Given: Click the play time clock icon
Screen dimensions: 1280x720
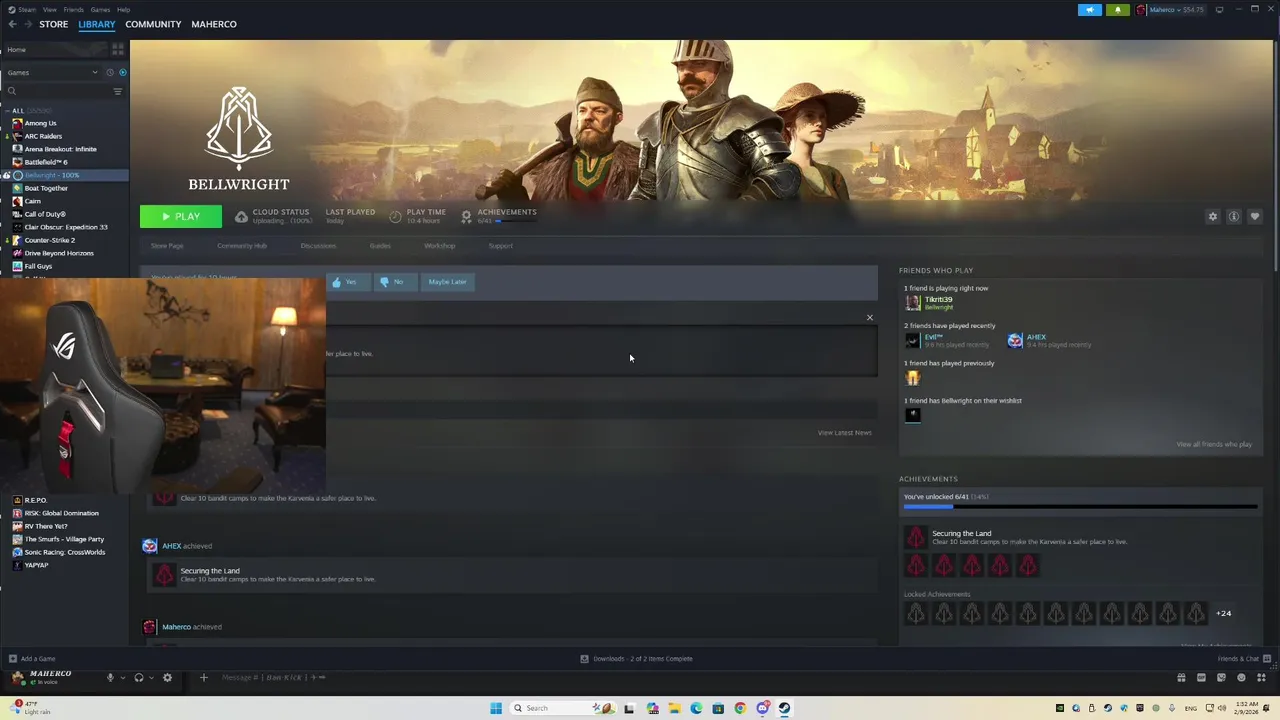Looking at the screenshot, I should [395, 216].
